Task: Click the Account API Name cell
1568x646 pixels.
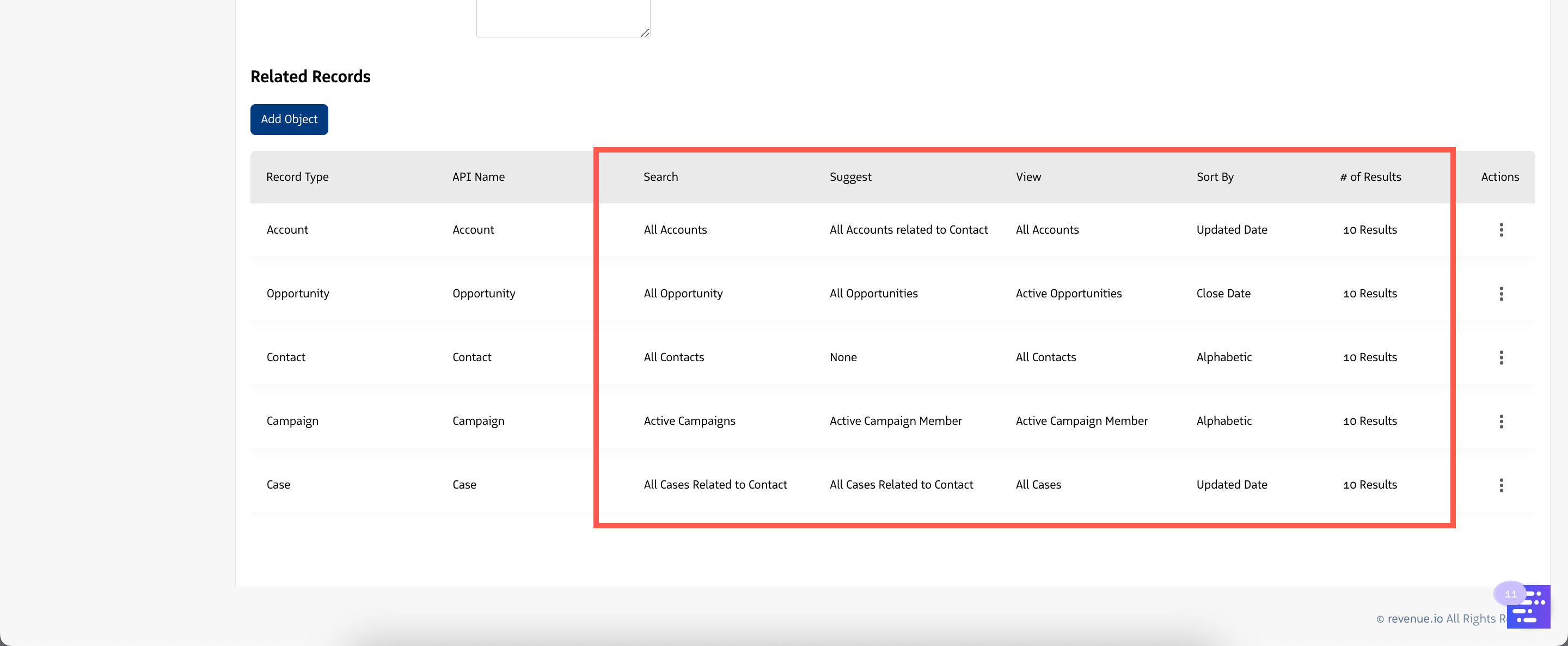Action: click(x=473, y=229)
